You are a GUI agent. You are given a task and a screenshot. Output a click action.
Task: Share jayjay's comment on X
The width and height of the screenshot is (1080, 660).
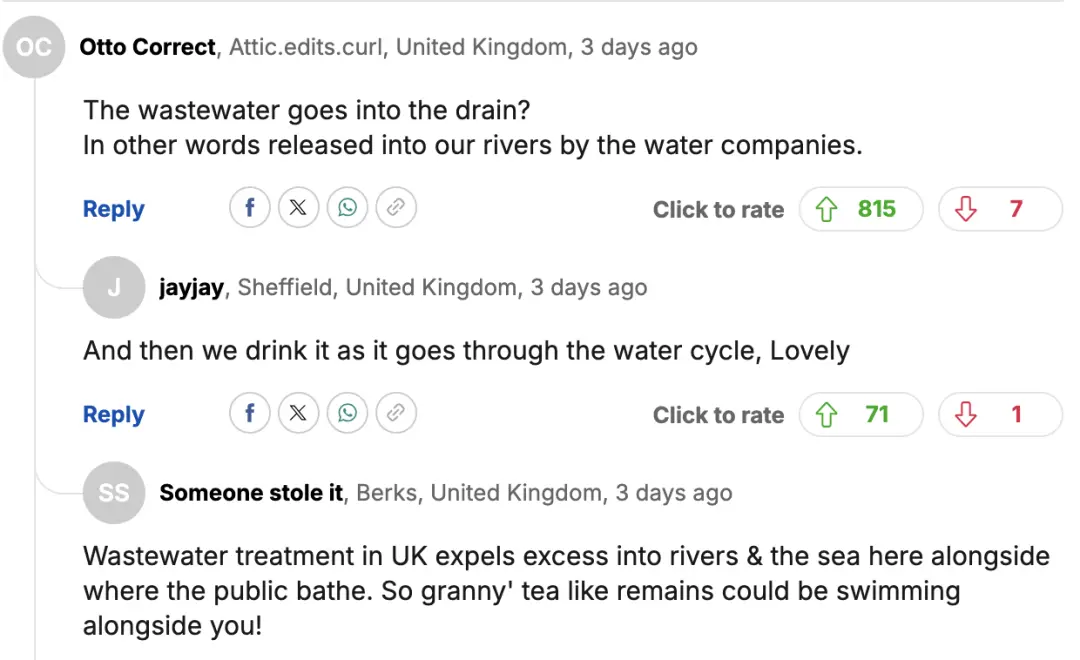[x=298, y=413]
